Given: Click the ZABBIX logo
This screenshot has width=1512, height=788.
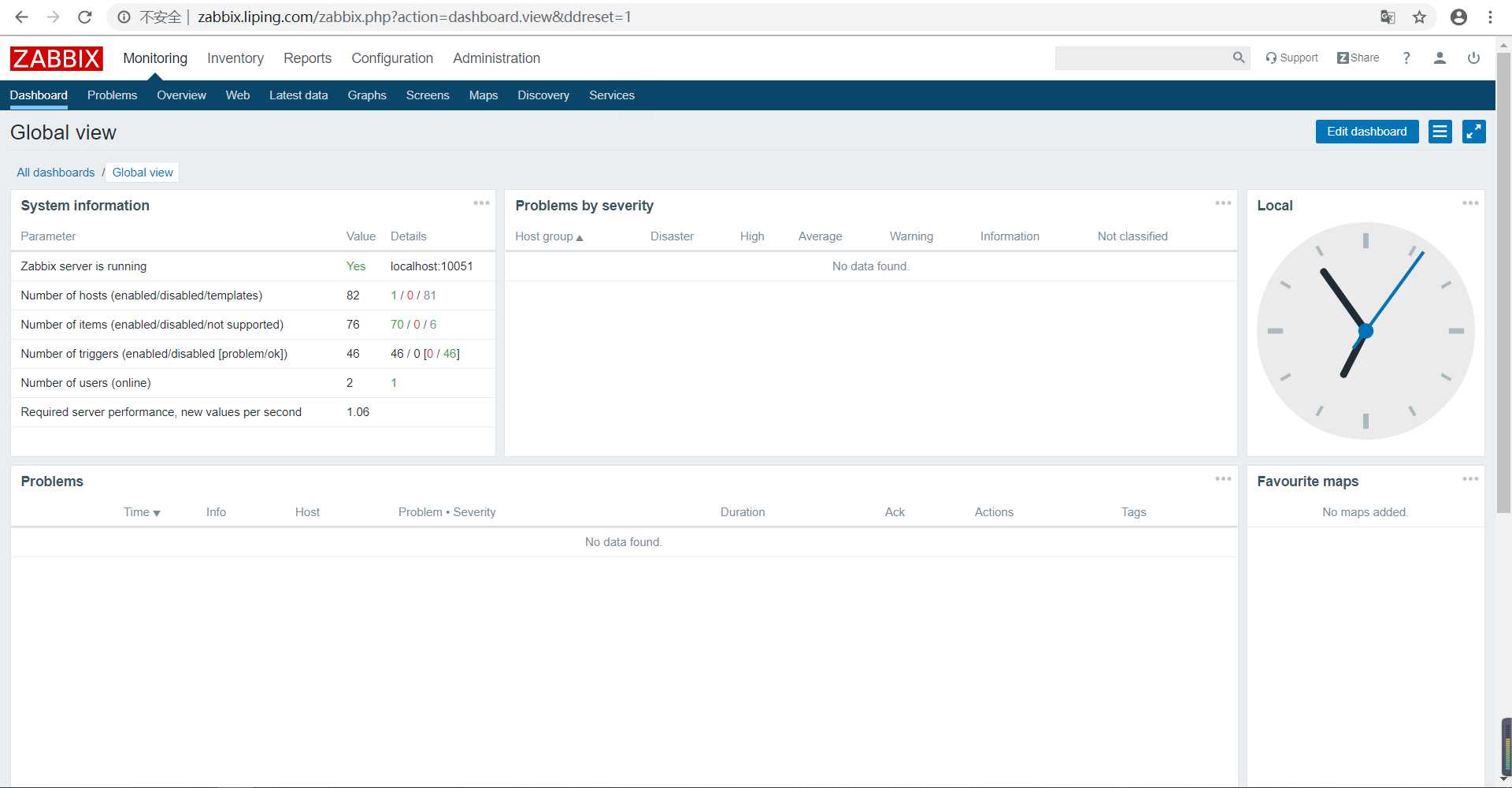Looking at the screenshot, I should [56, 58].
